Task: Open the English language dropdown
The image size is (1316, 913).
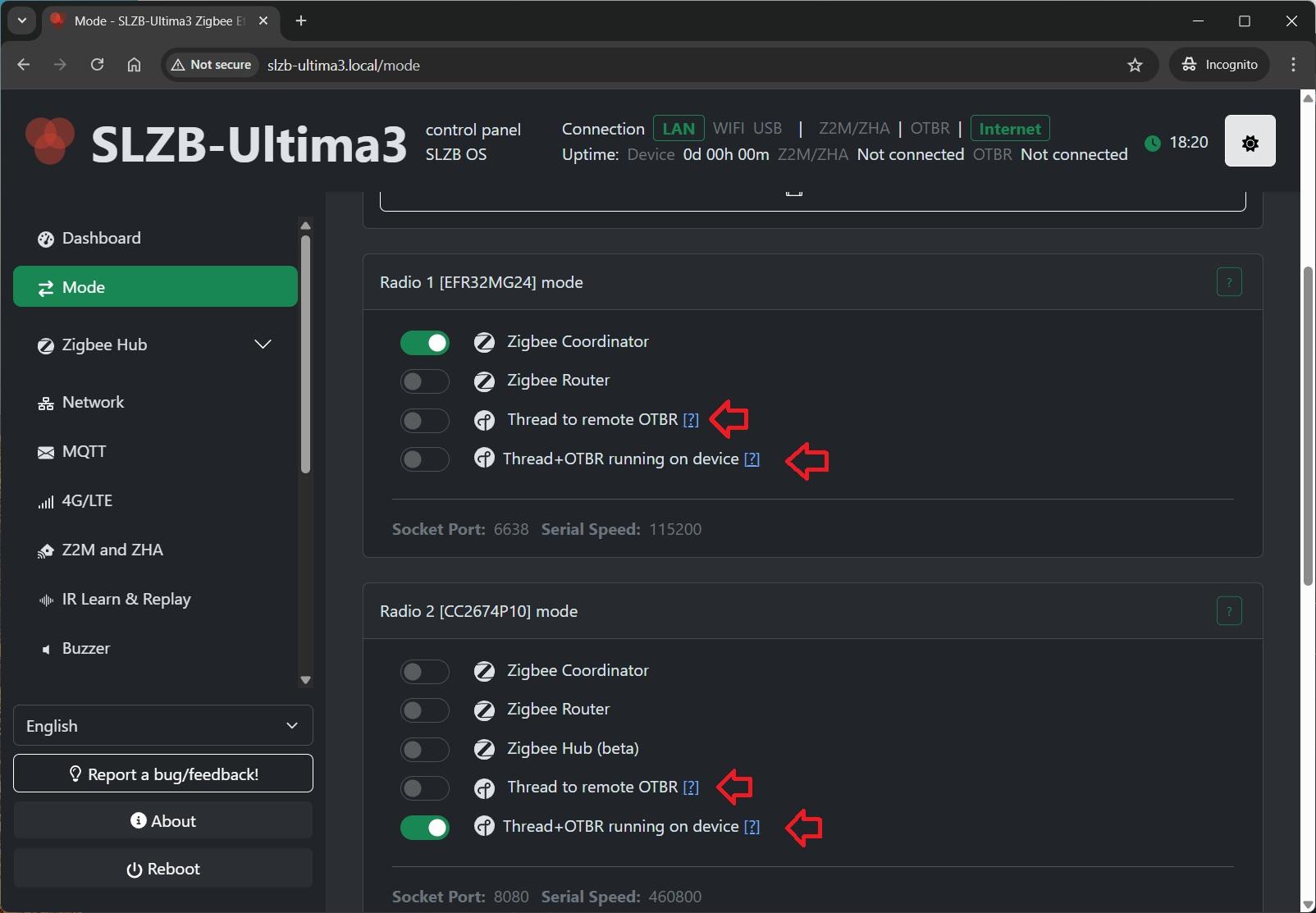Action: click(162, 726)
